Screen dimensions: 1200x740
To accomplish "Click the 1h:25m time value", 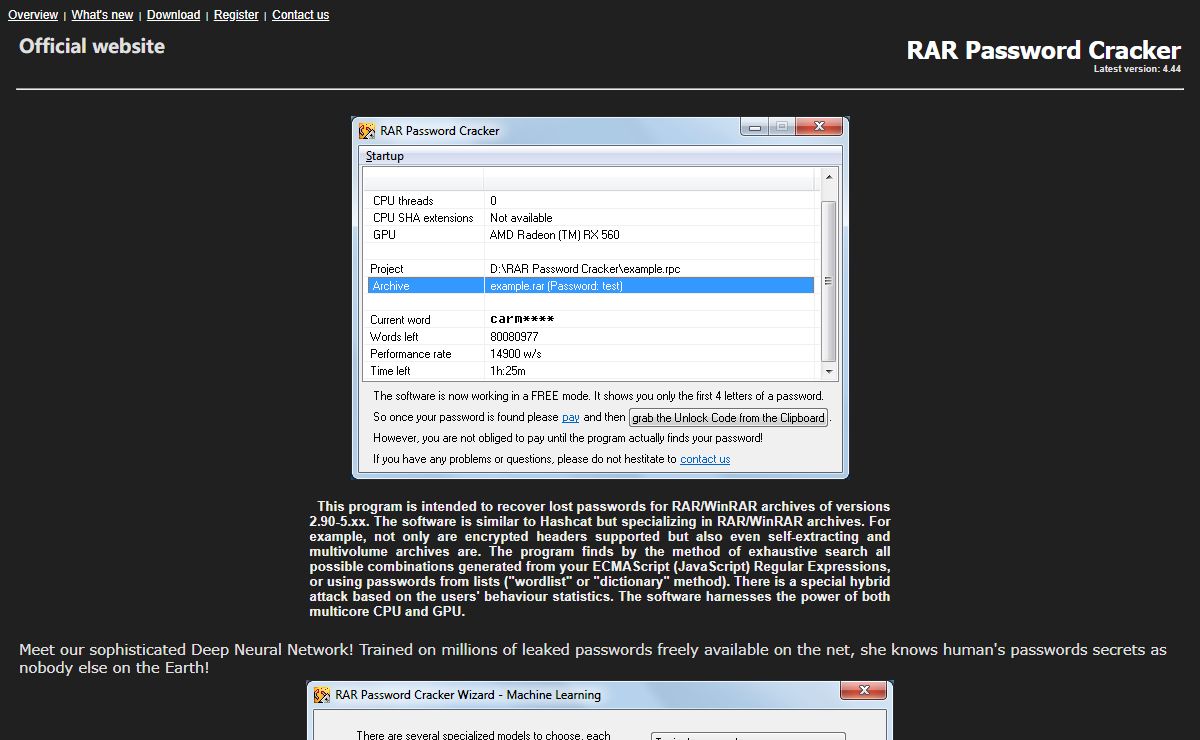I will [507, 371].
